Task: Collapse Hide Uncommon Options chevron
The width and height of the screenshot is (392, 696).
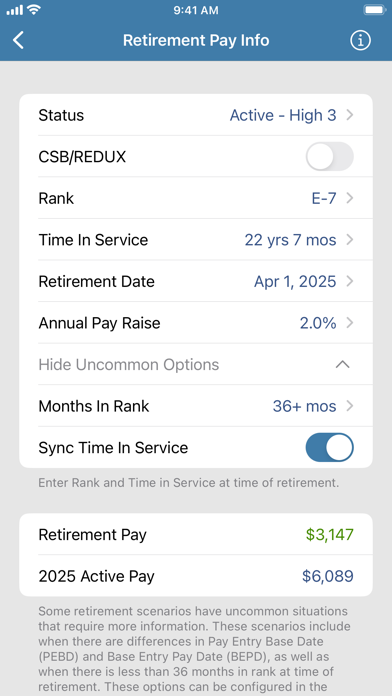Action: pos(342,364)
